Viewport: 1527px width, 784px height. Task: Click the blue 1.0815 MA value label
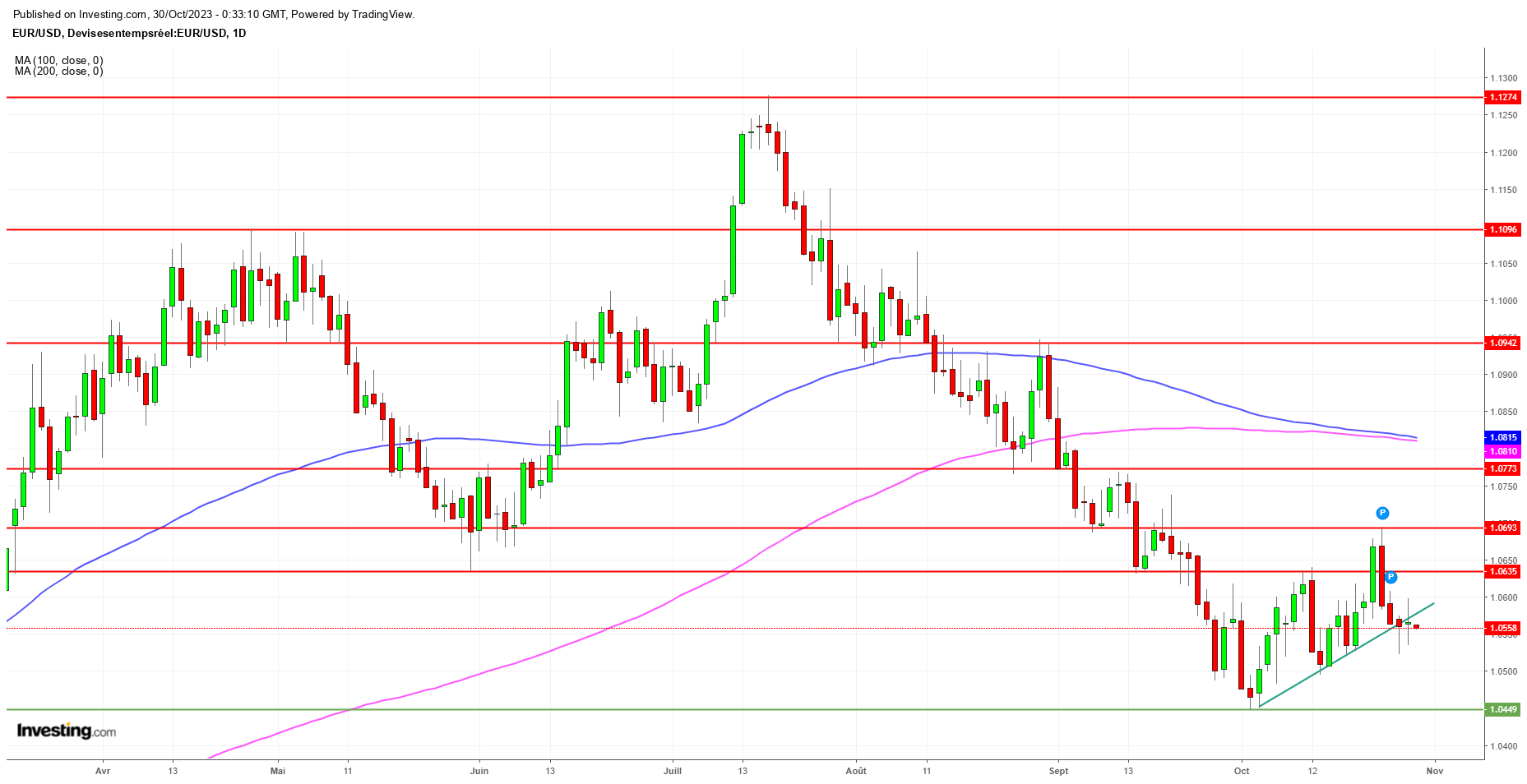[x=1503, y=437]
